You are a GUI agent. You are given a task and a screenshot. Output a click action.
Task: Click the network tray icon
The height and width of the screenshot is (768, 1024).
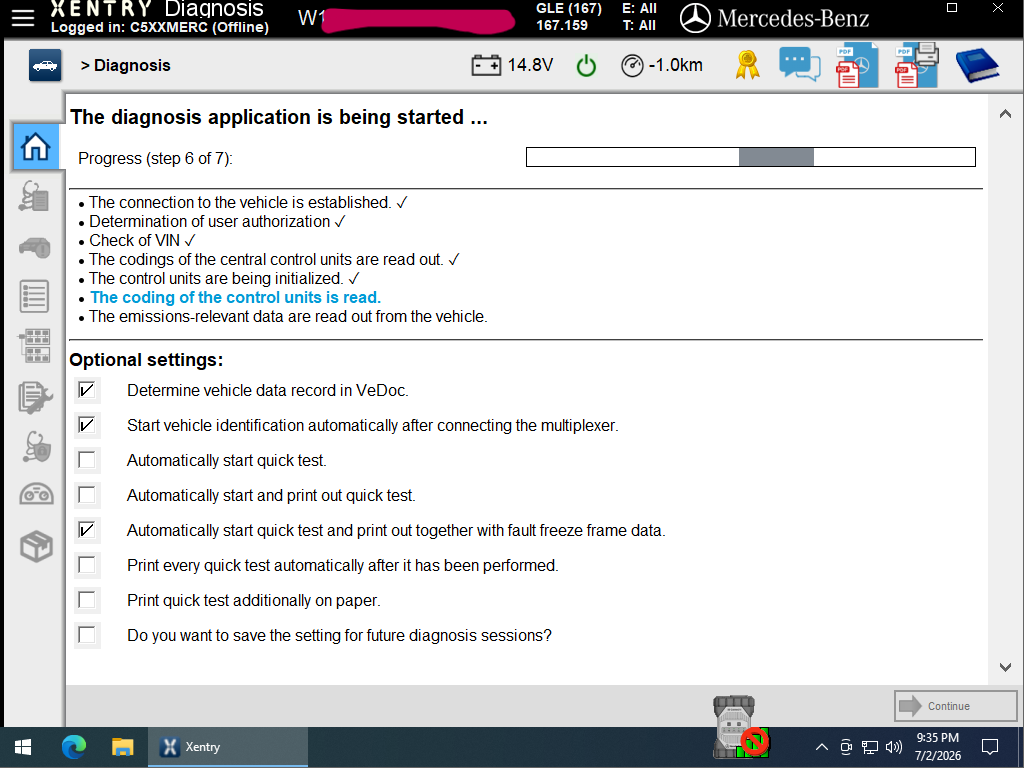[x=869, y=746]
